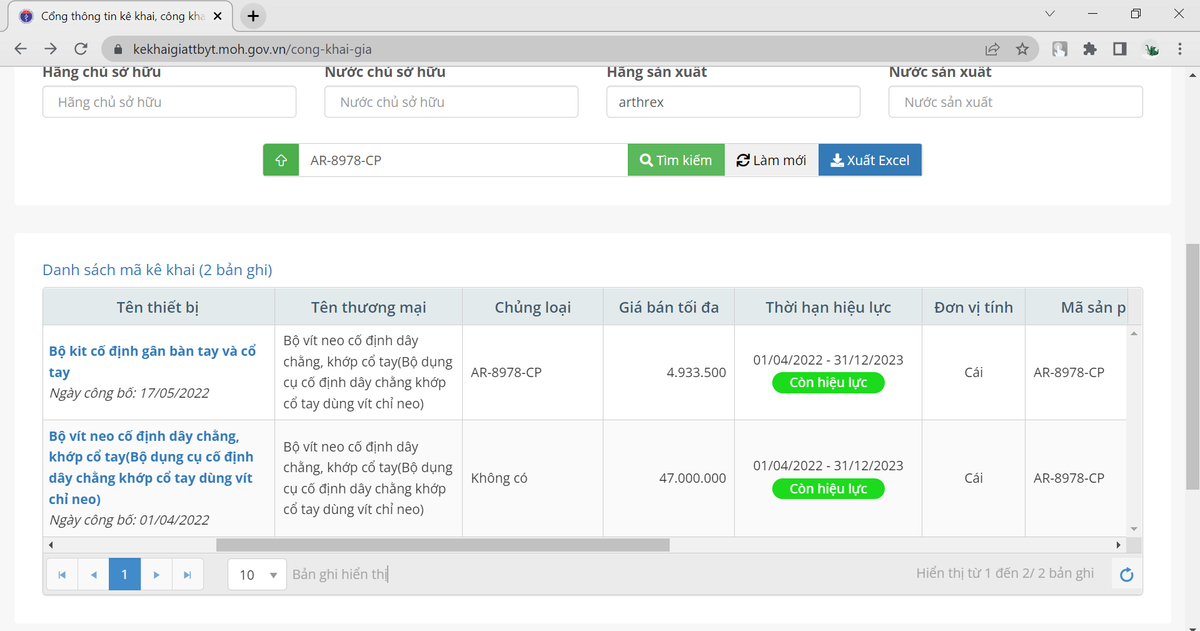Go to the last page of results
Viewport: 1200px width, 631px height.
pos(187,575)
